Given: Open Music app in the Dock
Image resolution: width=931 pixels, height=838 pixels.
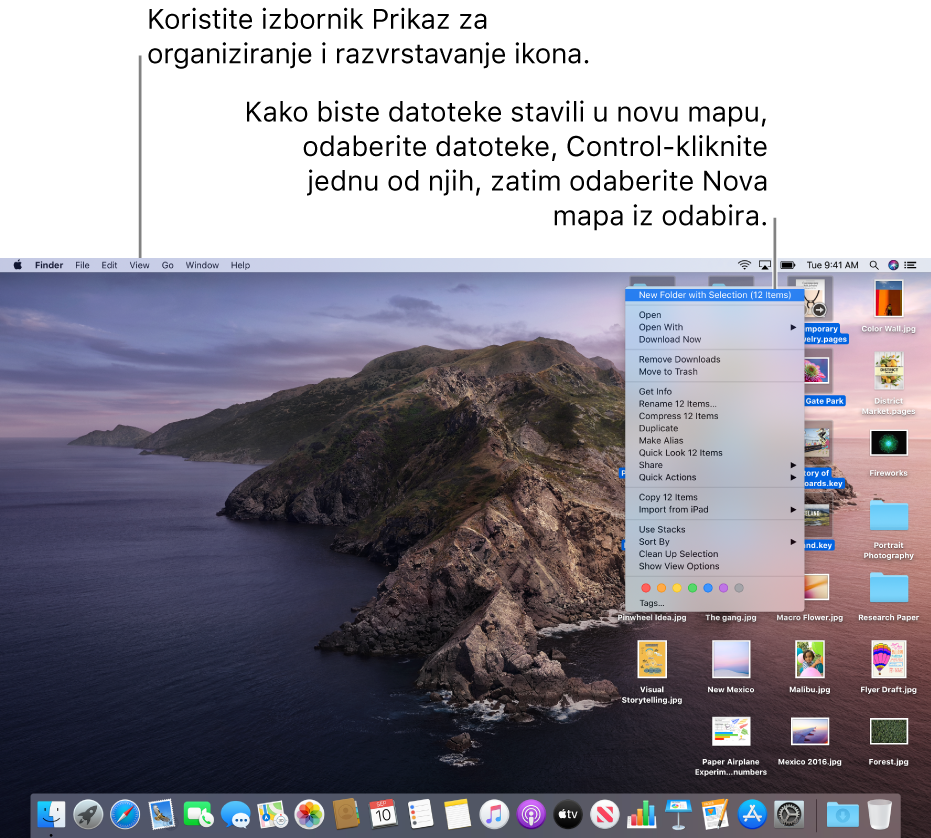Looking at the screenshot, I should pyautogui.click(x=494, y=814).
